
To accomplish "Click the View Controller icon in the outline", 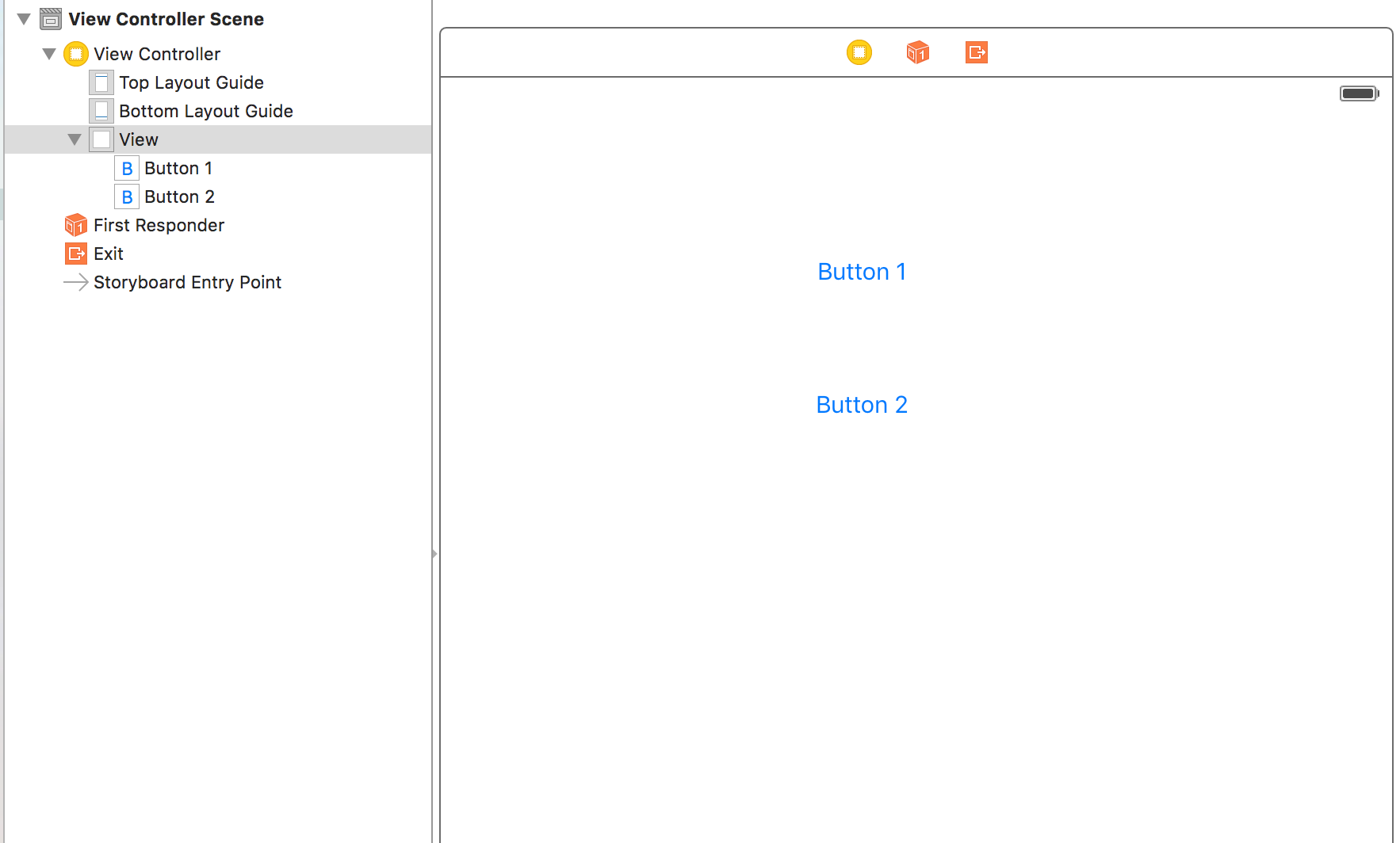I will pos(75,53).
